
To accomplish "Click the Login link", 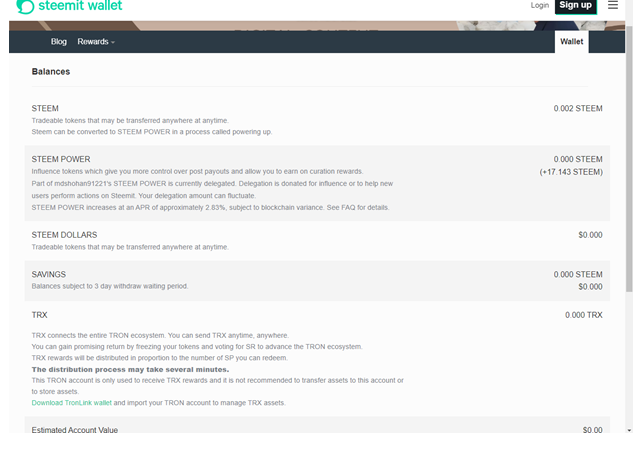I will point(540,5).
